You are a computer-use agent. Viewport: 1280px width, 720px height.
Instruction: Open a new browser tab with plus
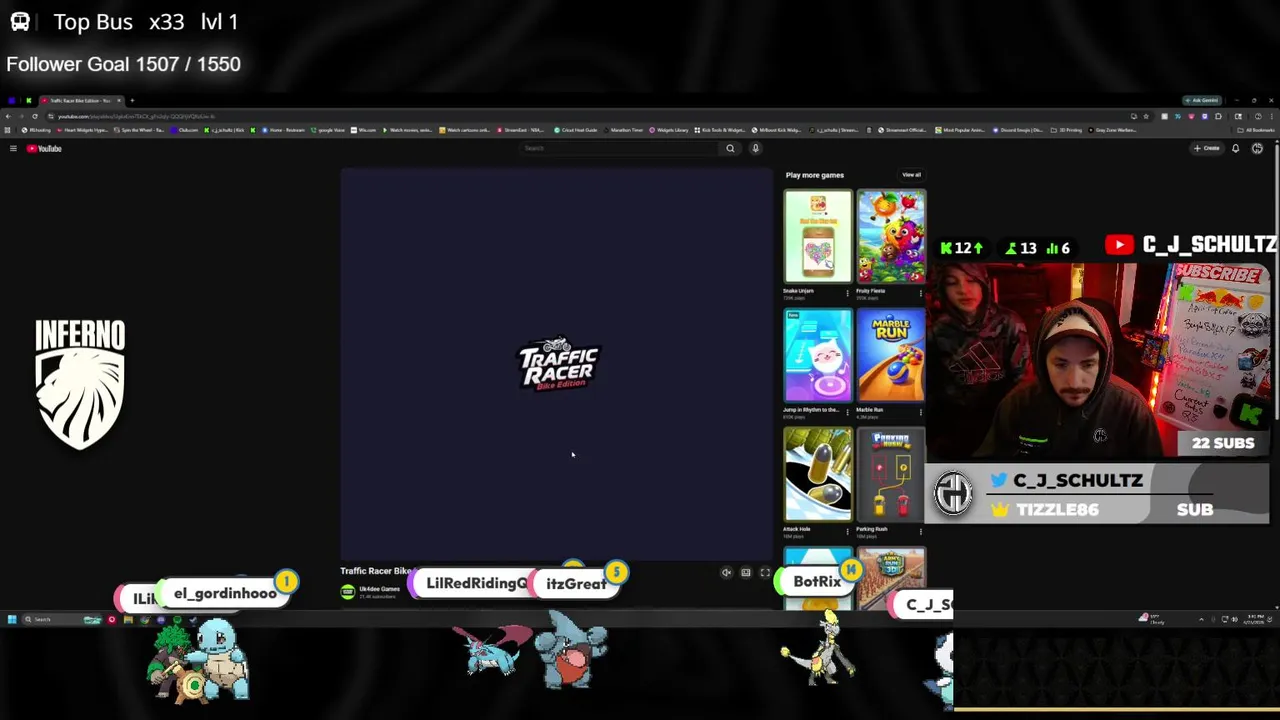[132, 100]
